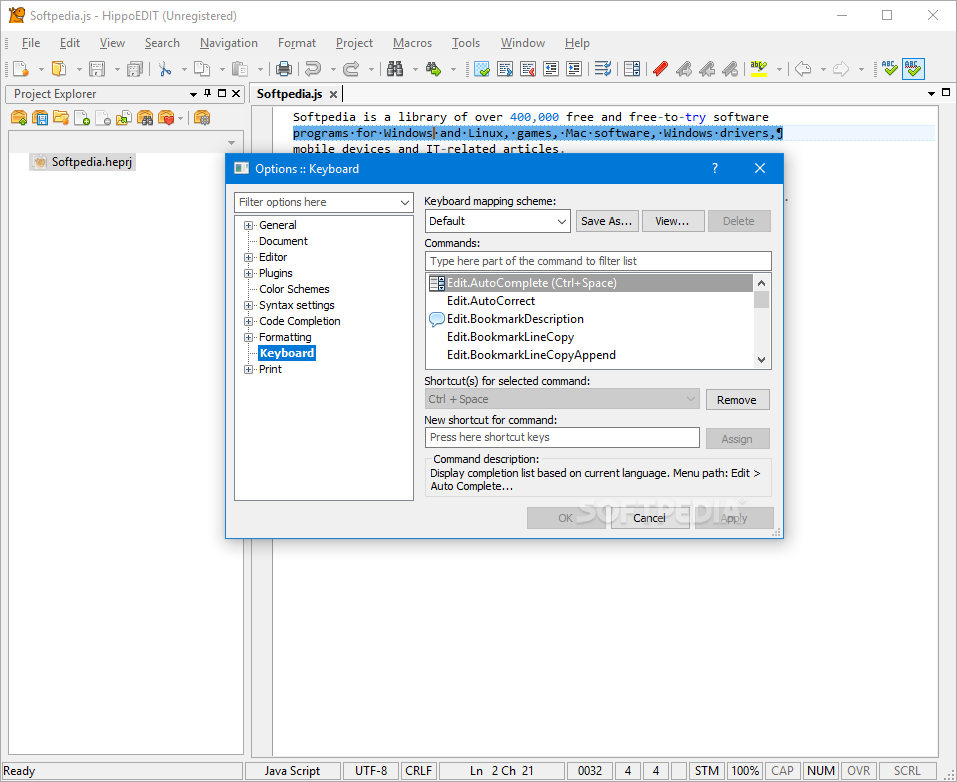Click the Paste clipboard icon
Viewport: 957px width, 782px height.
(x=240, y=69)
